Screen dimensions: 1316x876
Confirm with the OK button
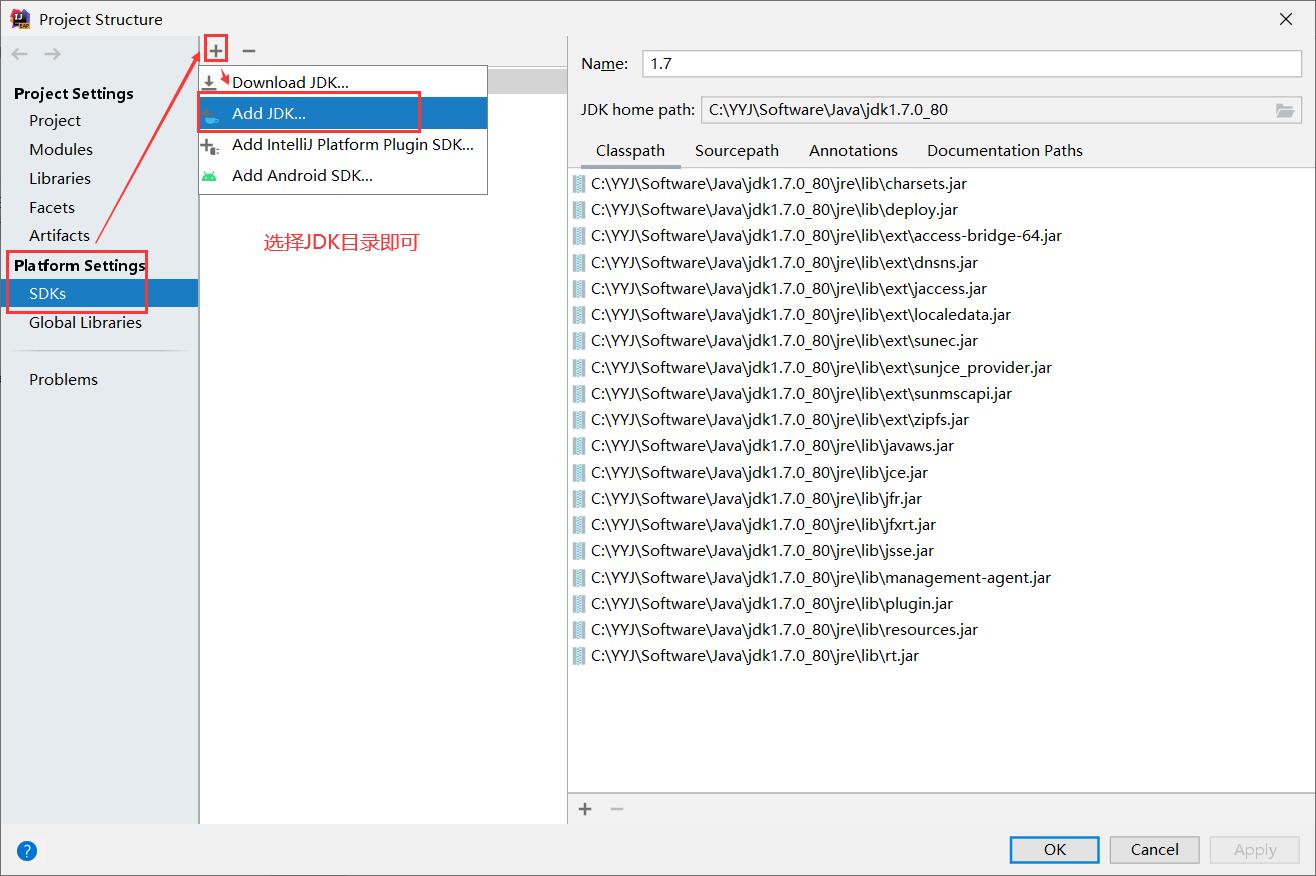coord(1055,850)
